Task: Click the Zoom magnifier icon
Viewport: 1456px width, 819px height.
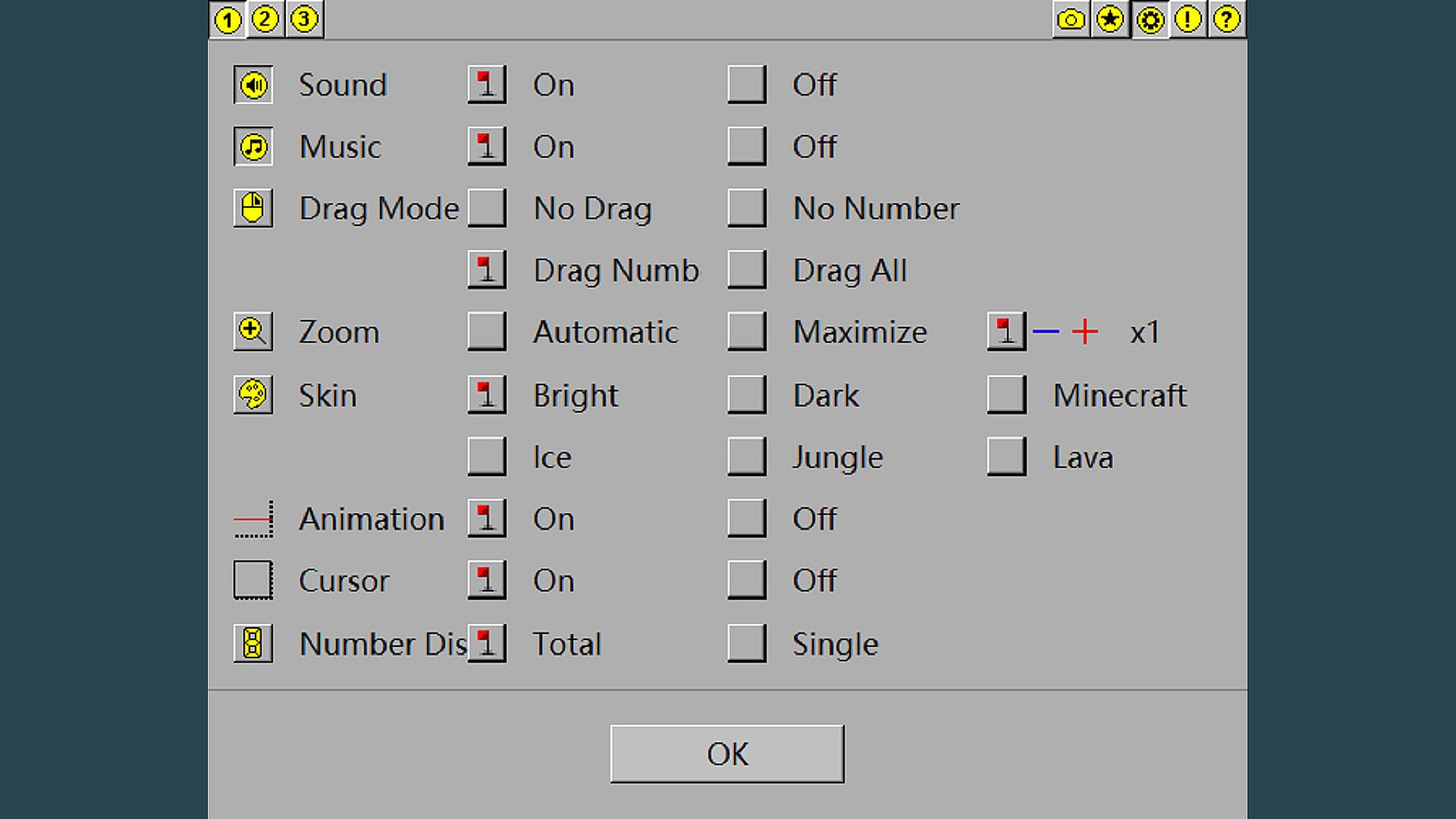Action: coord(253,332)
